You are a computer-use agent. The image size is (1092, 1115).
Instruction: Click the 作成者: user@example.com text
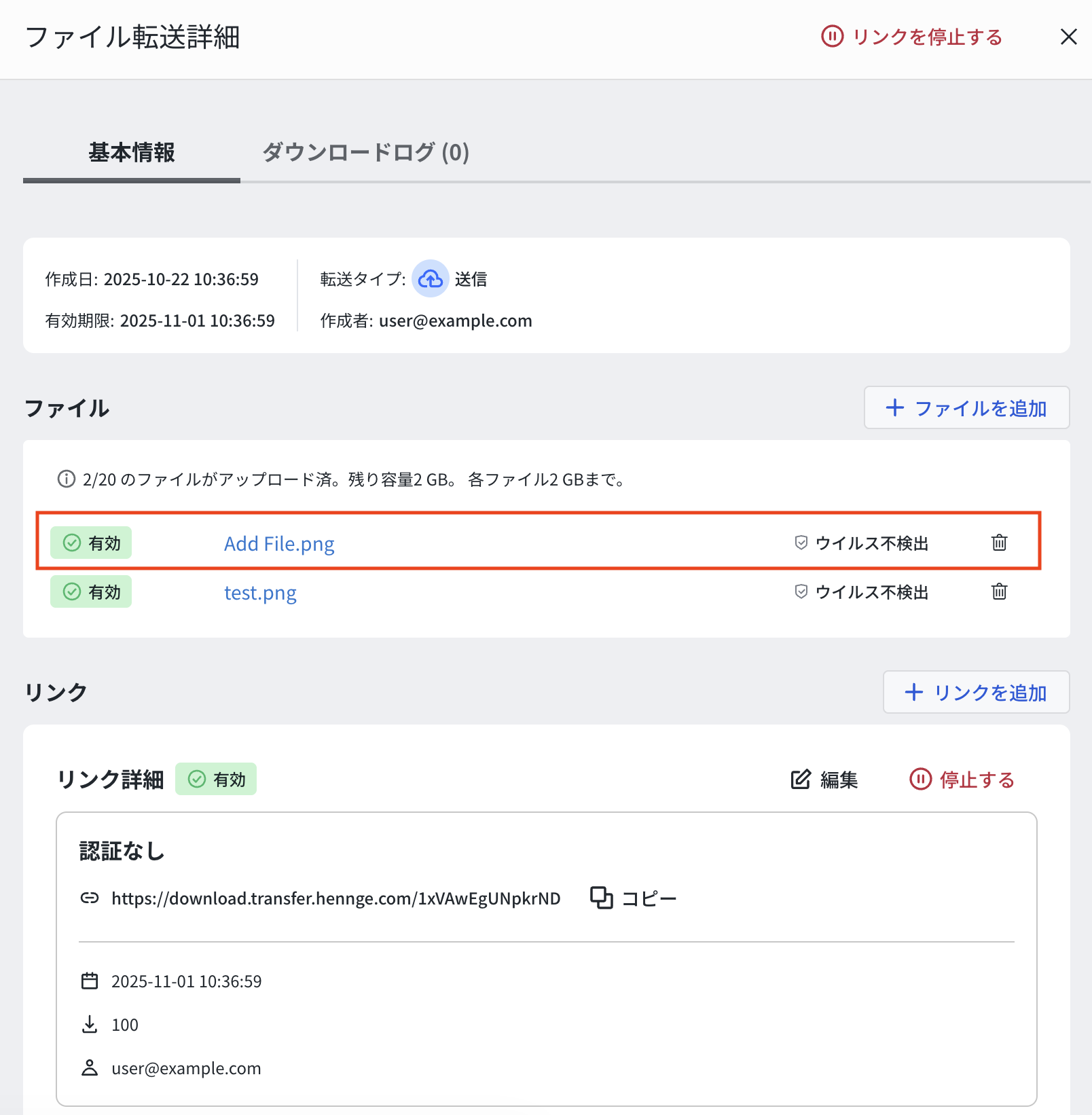tap(426, 321)
